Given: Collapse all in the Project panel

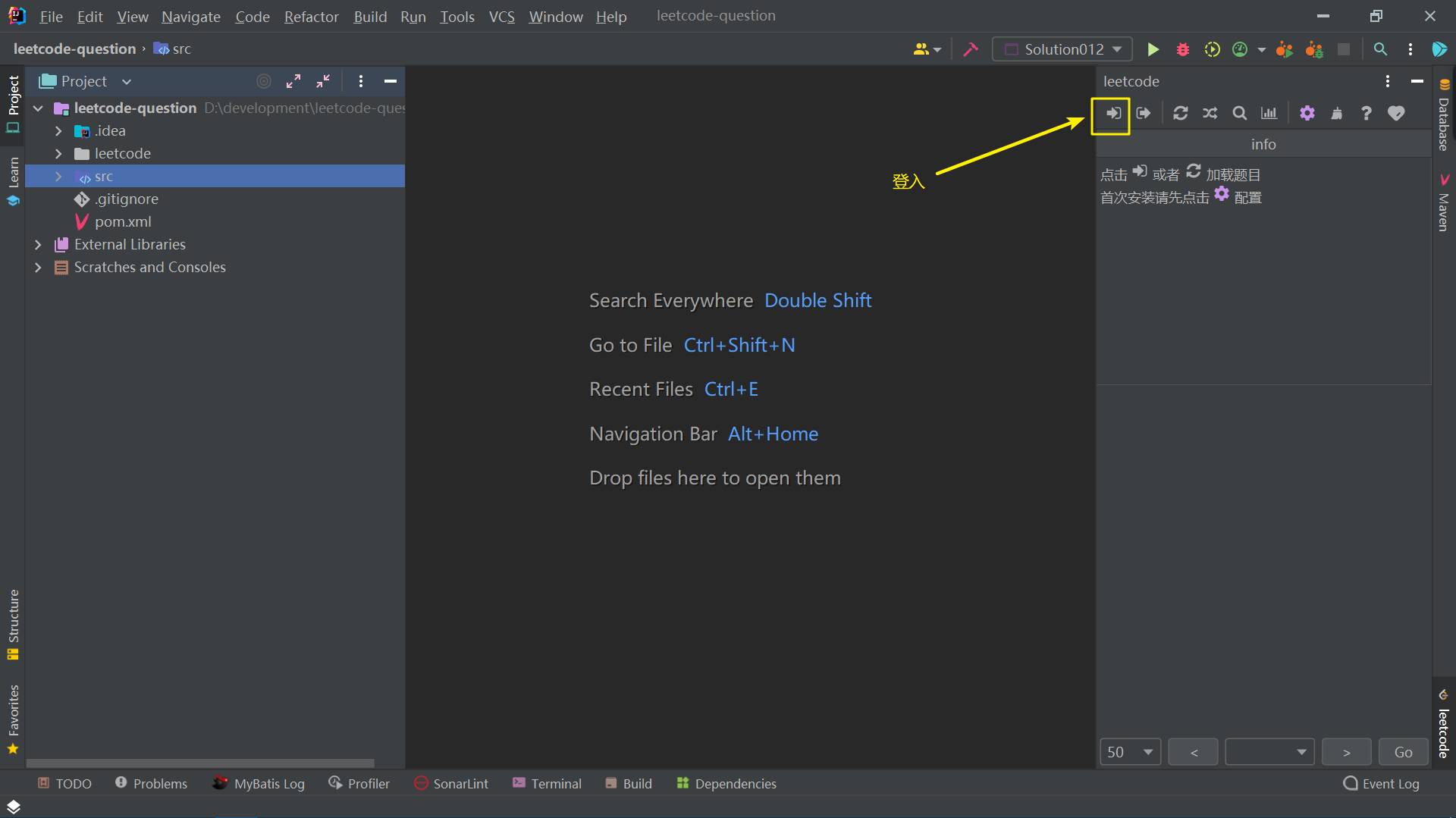Looking at the screenshot, I should click(323, 81).
